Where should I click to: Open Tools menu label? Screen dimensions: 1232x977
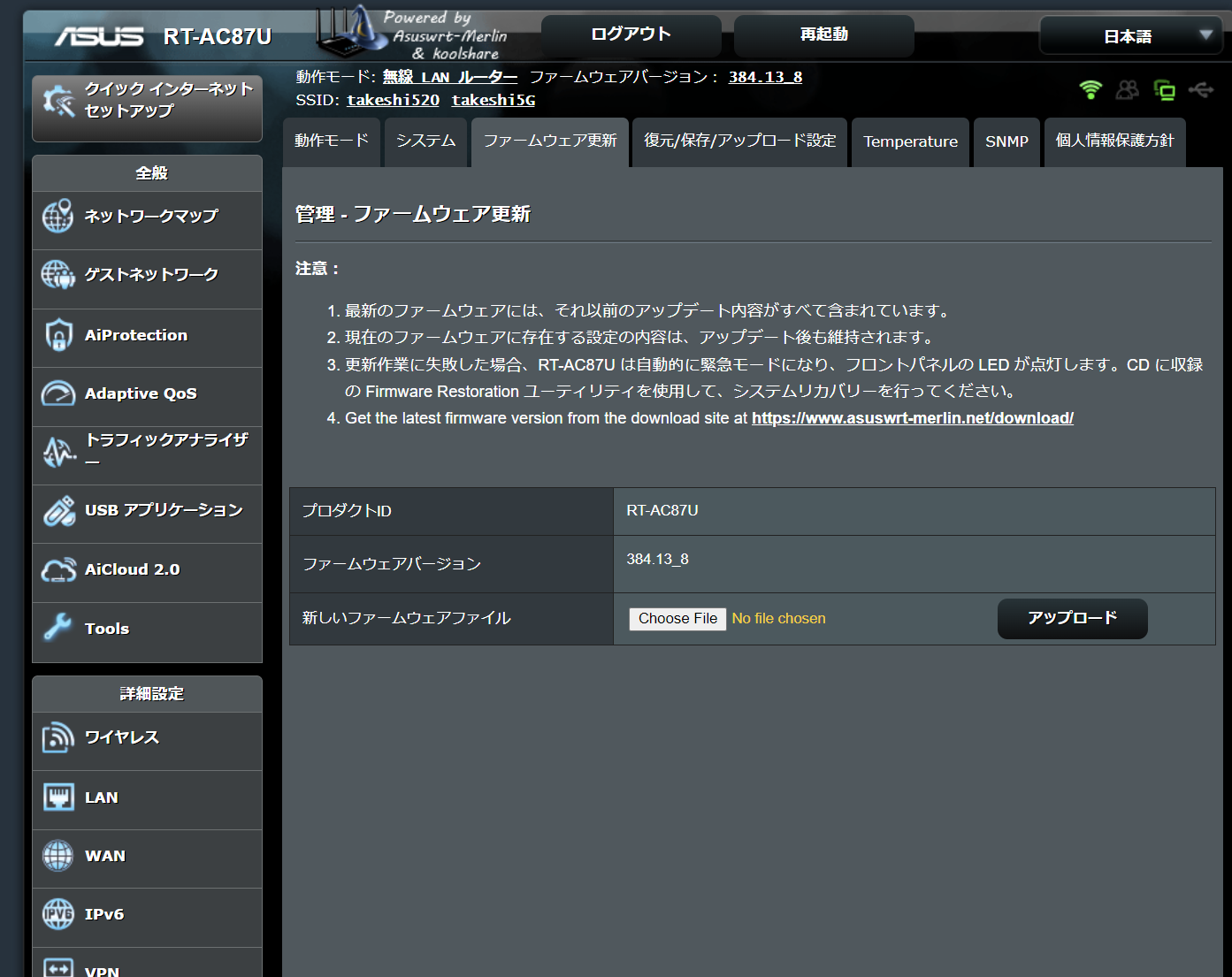pos(107,629)
